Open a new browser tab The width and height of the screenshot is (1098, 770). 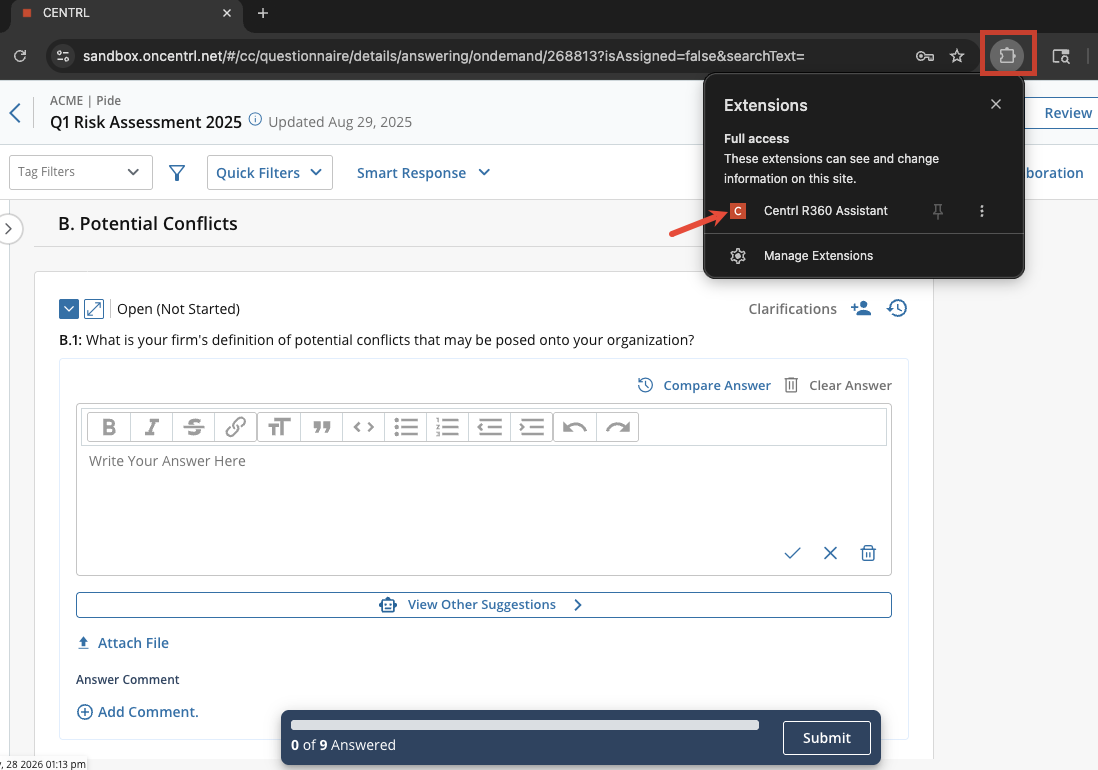[x=263, y=13]
